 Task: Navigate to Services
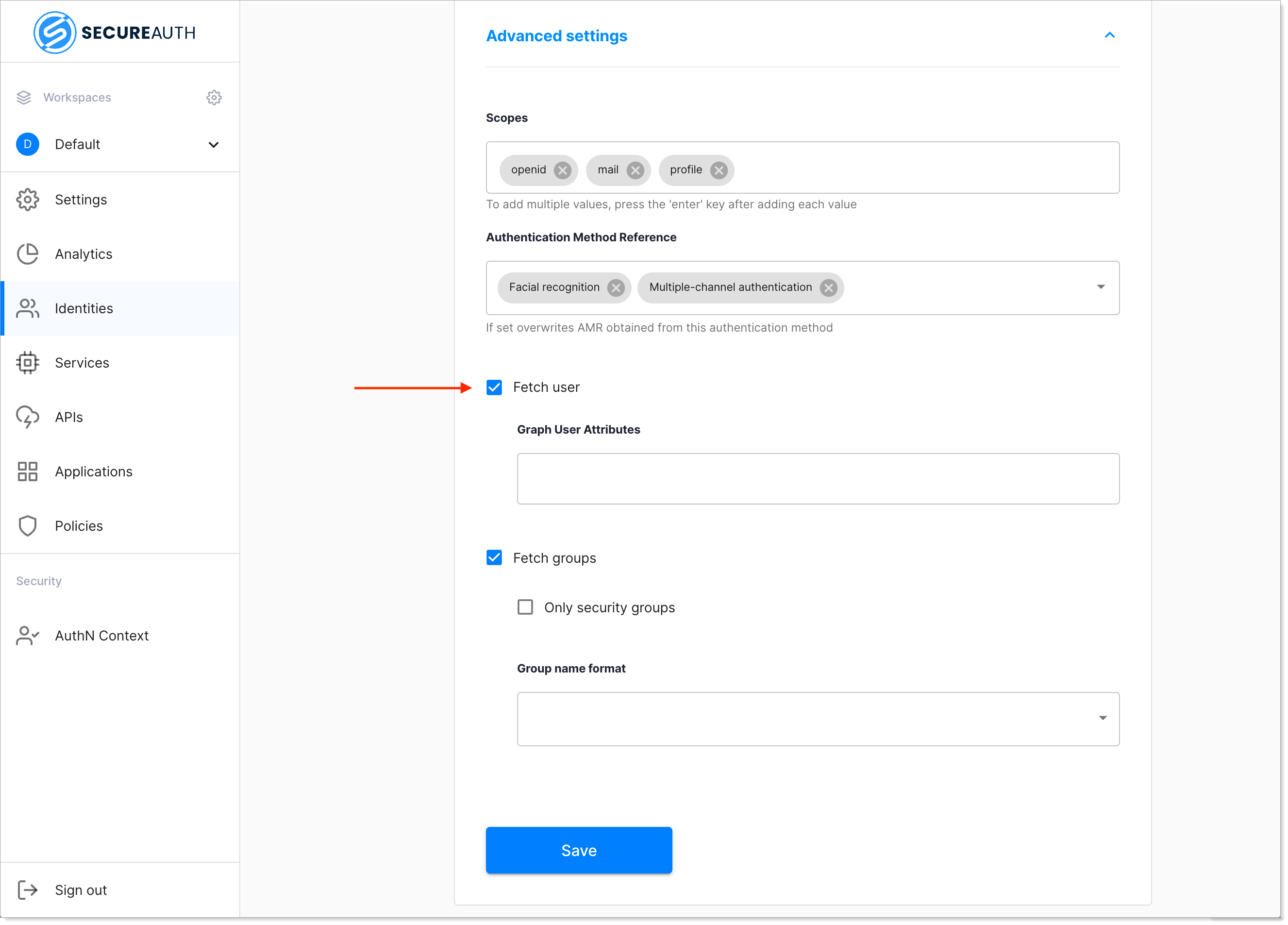120,363
